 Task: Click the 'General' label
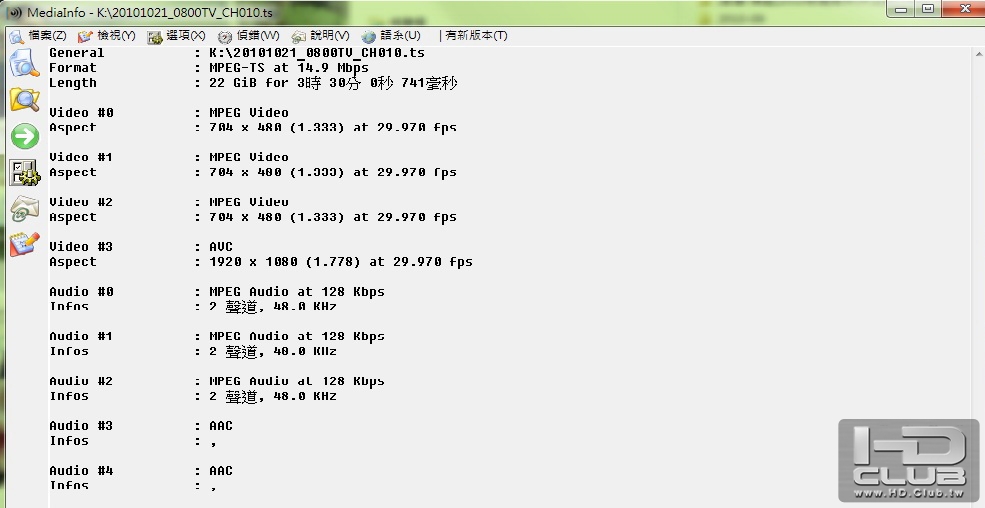pyautogui.click(x=77, y=53)
